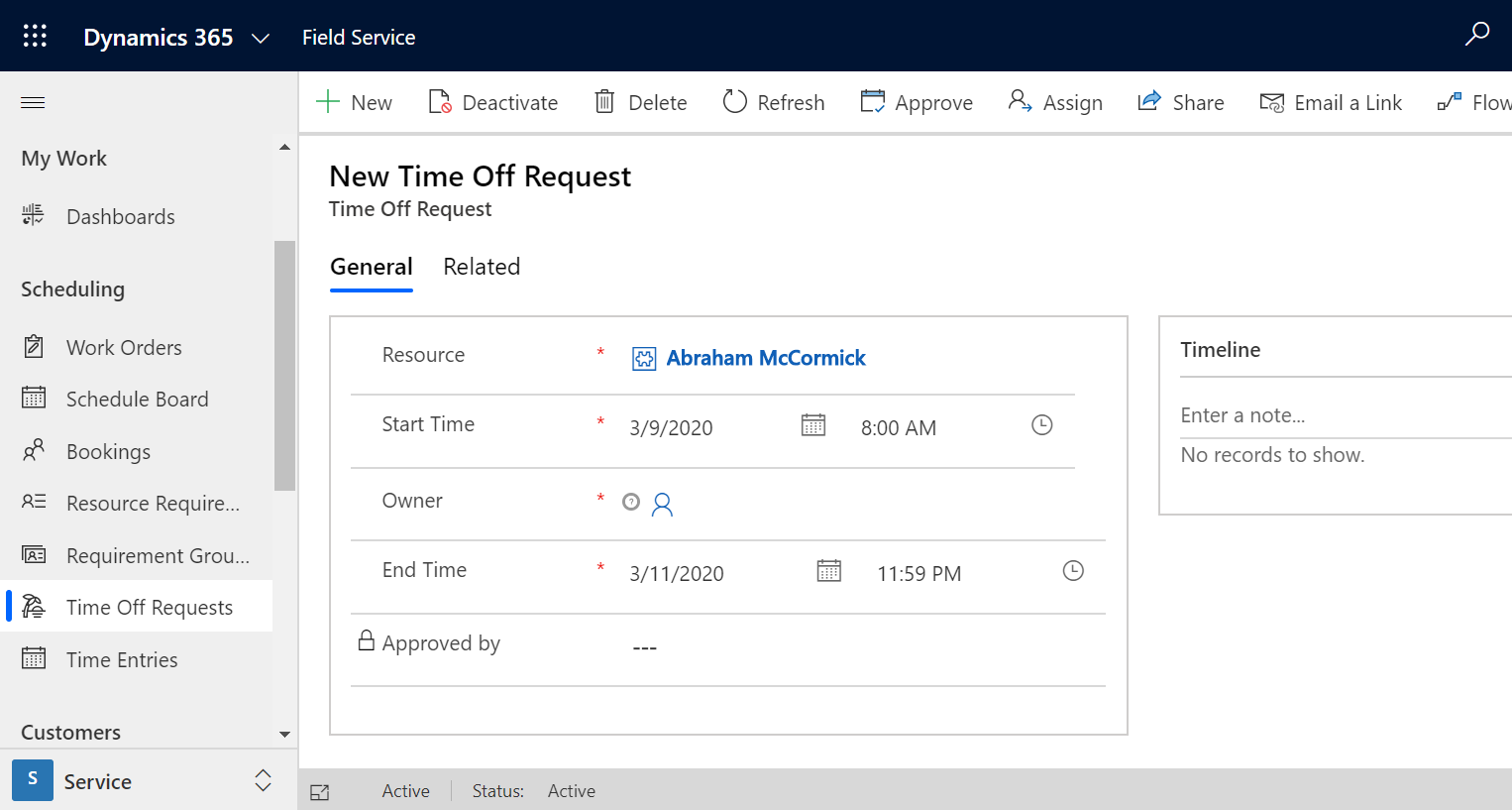The height and width of the screenshot is (810, 1512).
Task: Click the sidebar scroll down arrow
Action: (285, 735)
